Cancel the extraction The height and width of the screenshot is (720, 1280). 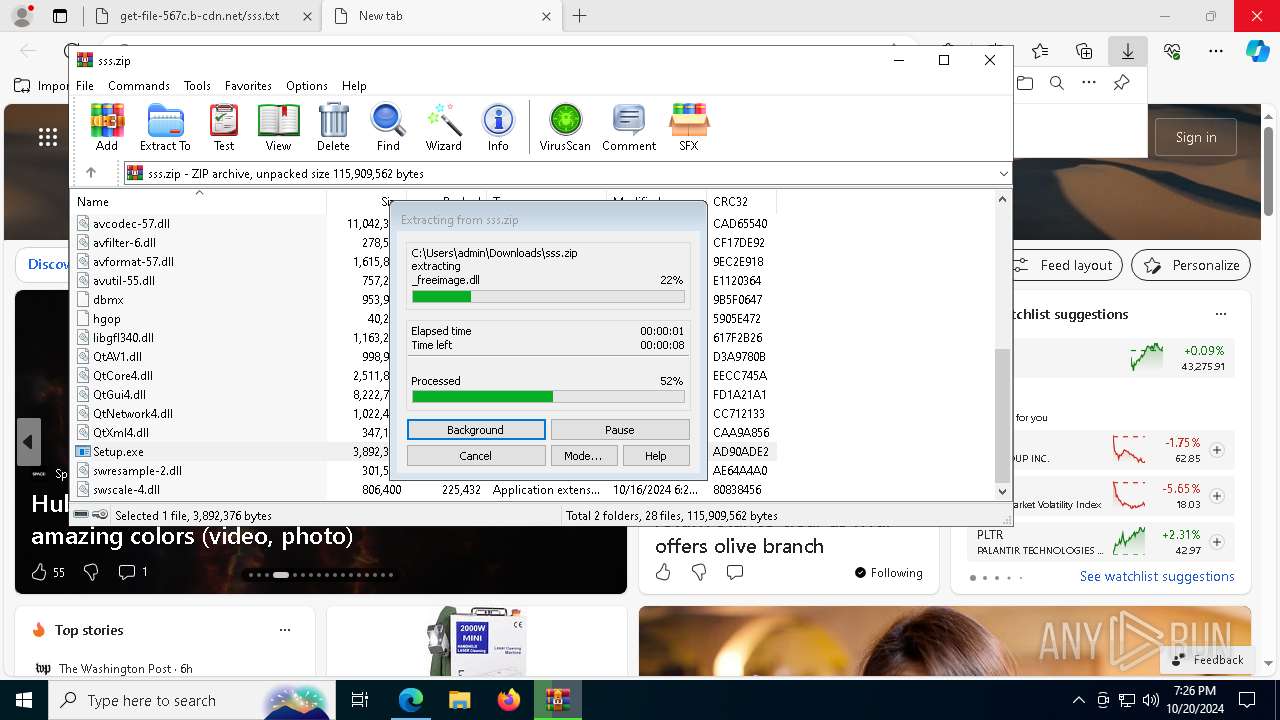(x=476, y=456)
